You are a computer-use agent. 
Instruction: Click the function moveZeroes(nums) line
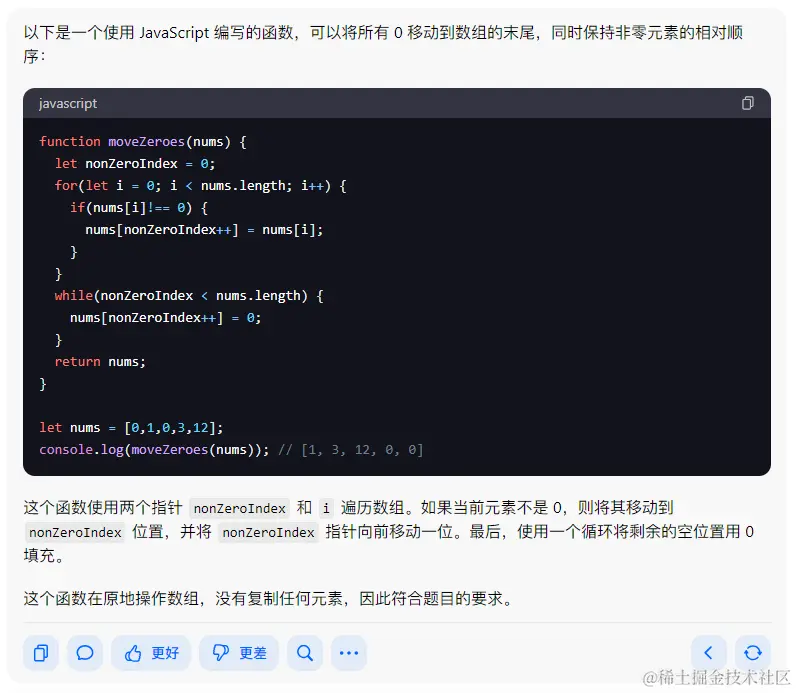pos(143,141)
